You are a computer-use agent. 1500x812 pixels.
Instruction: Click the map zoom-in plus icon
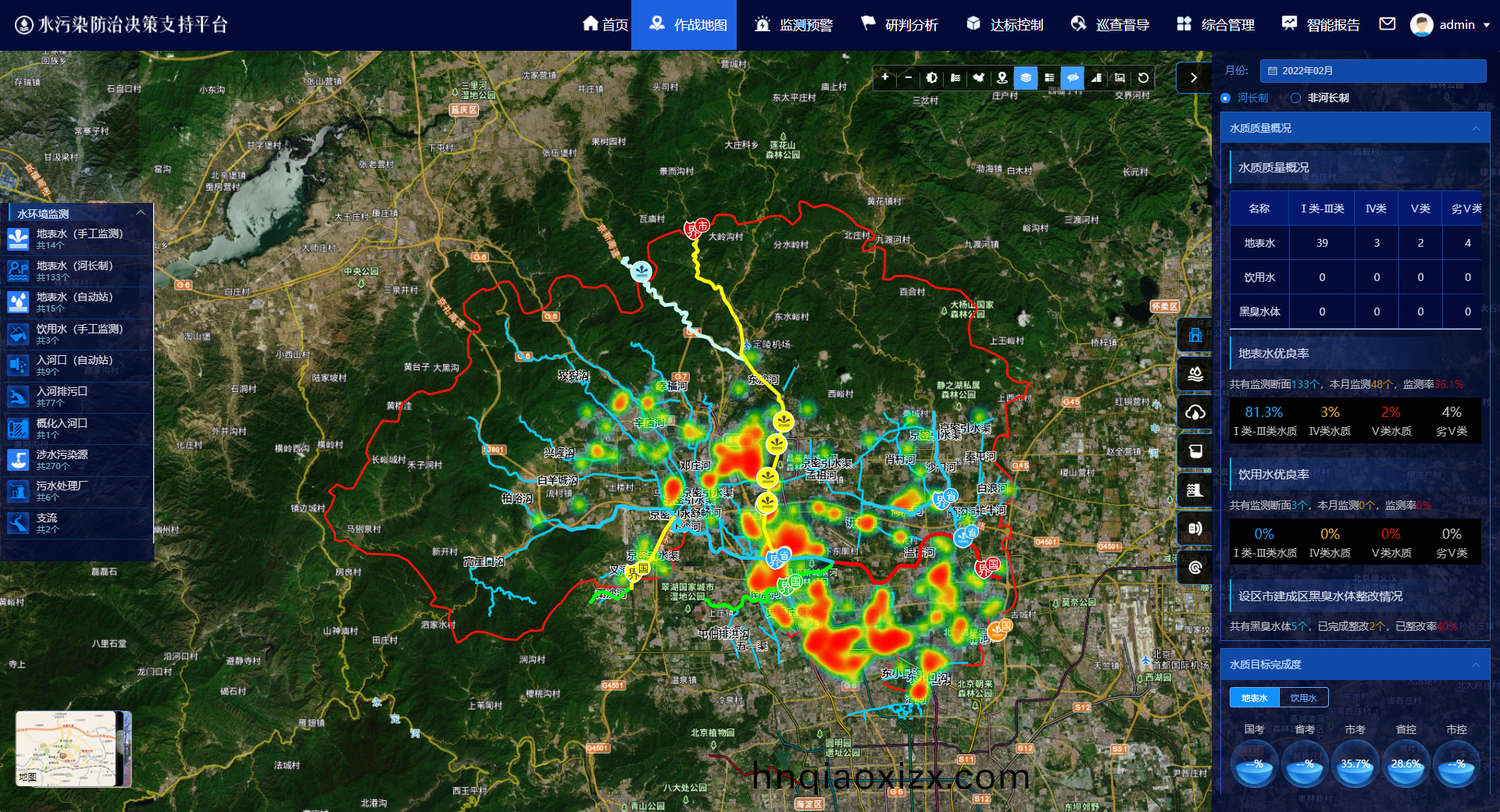pos(885,77)
